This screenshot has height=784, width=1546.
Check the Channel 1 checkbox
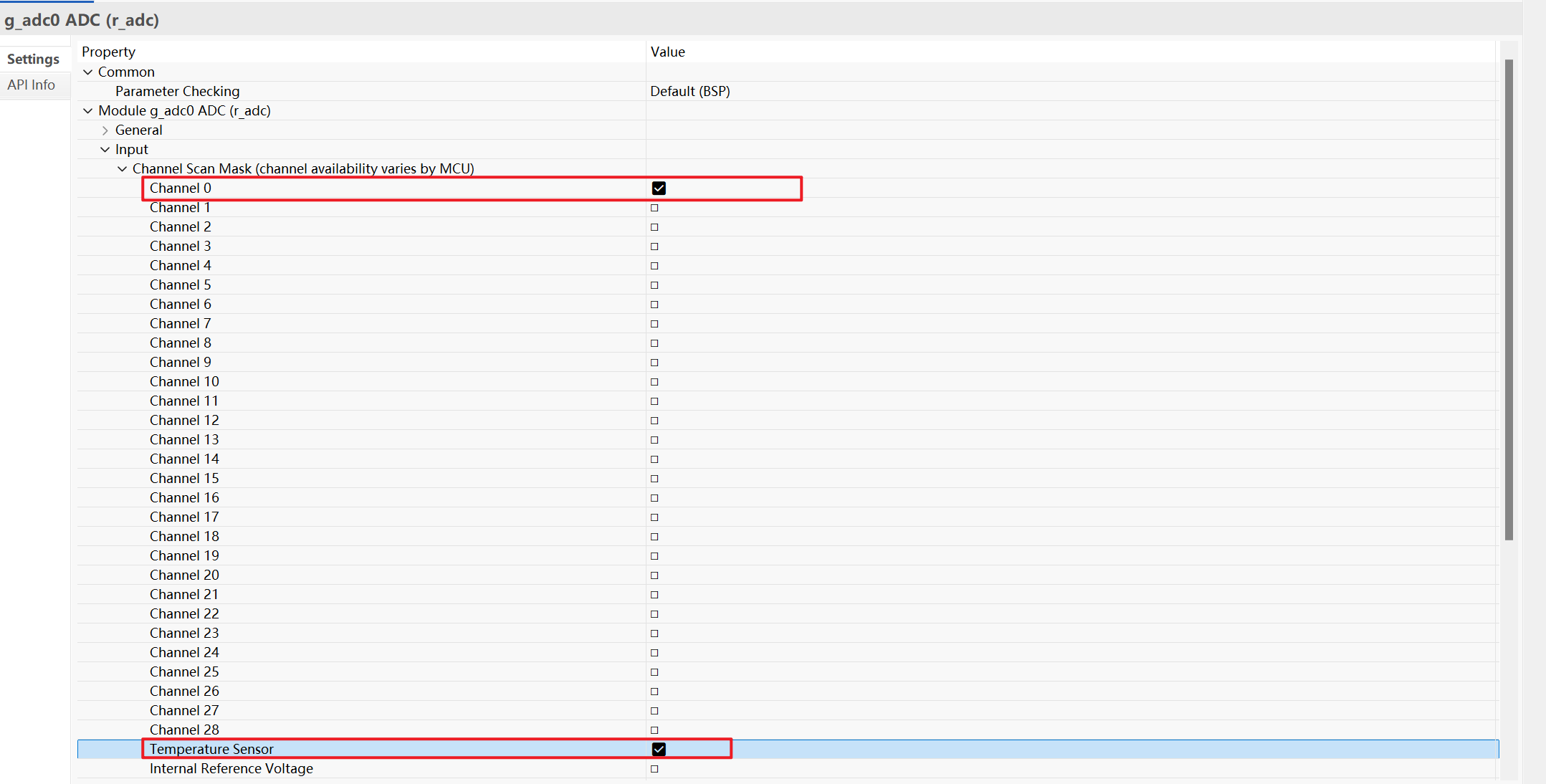tap(654, 207)
